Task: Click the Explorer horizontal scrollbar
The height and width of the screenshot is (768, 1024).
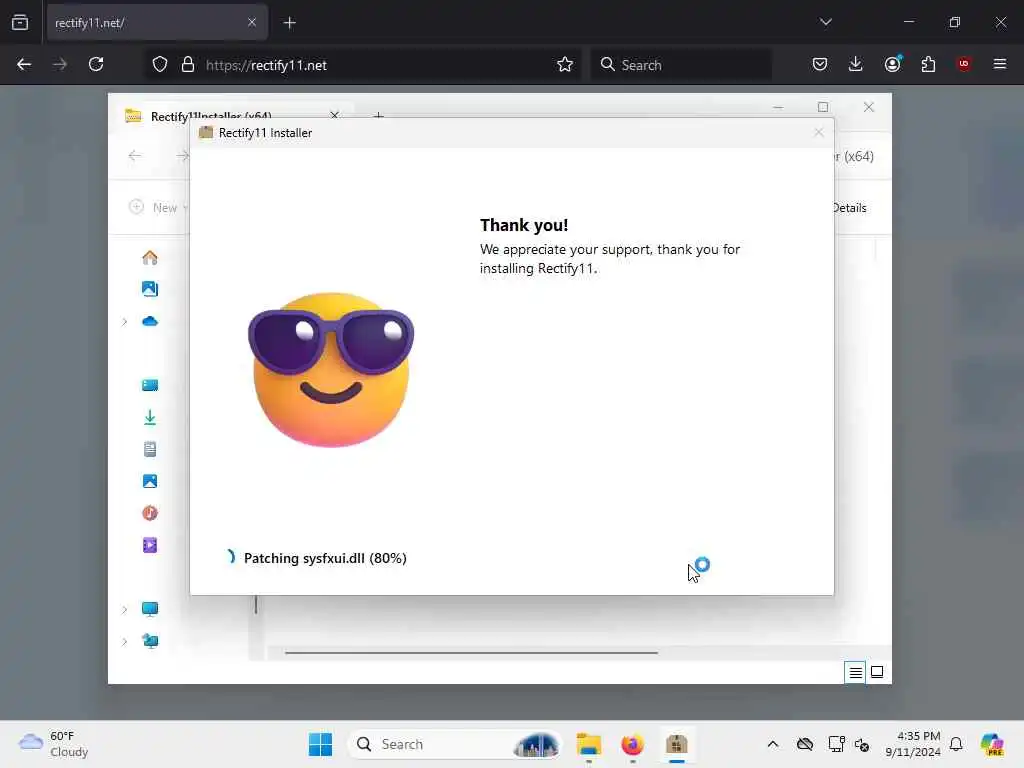Action: pos(471,652)
